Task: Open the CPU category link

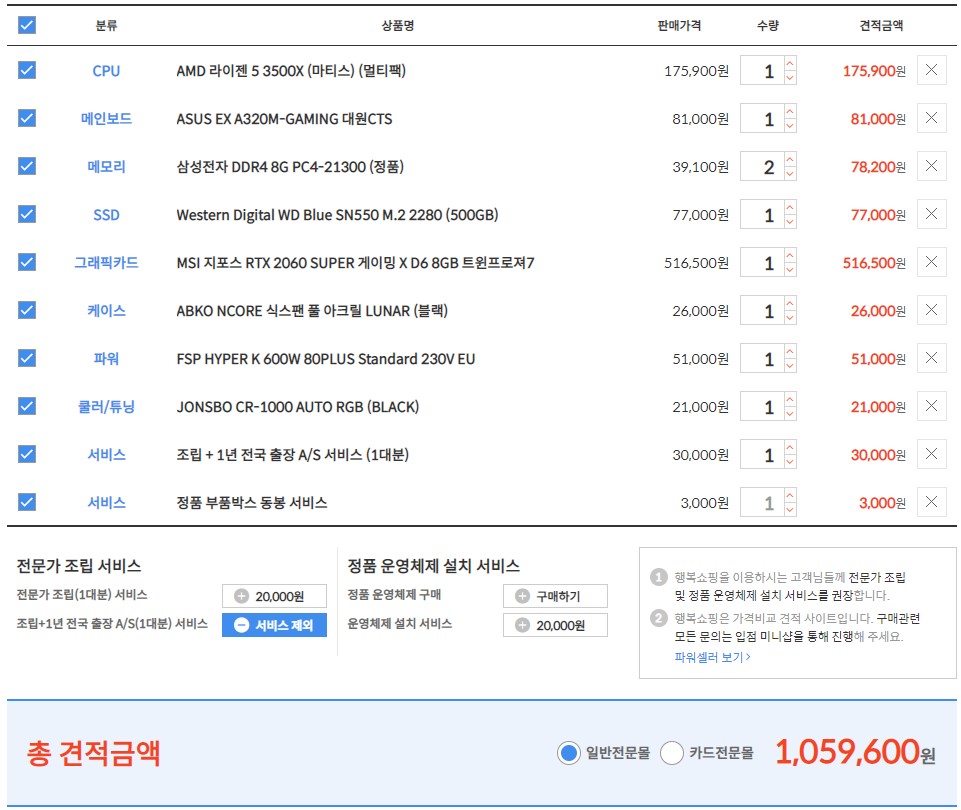Action: [x=106, y=71]
